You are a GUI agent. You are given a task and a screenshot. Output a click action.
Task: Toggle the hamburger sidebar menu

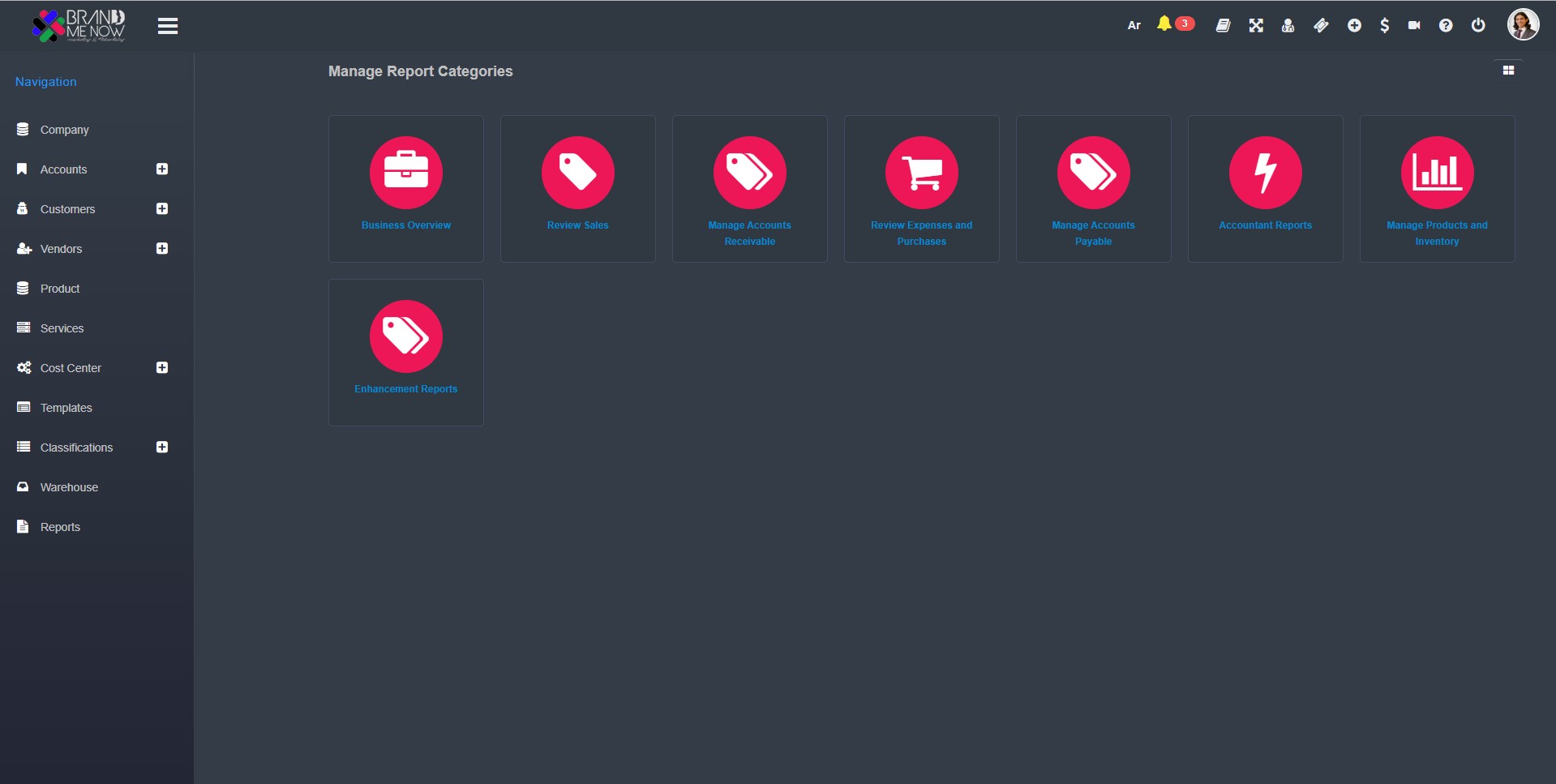168,27
